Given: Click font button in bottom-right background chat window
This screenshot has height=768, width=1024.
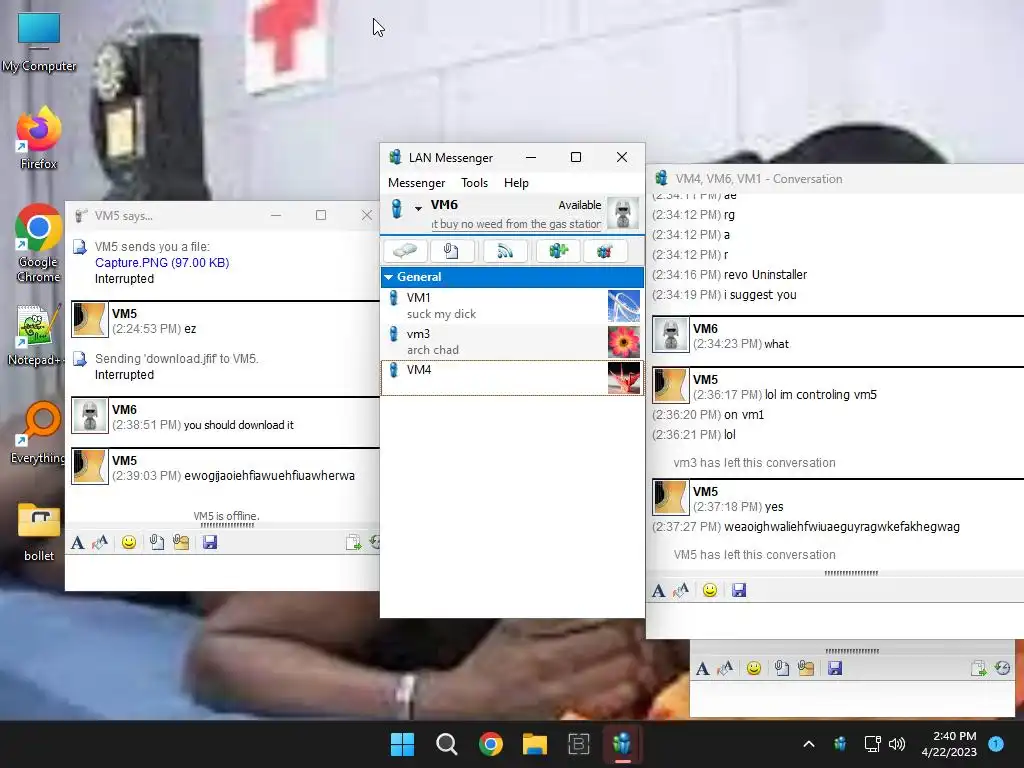Looking at the screenshot, I should 703,669.
